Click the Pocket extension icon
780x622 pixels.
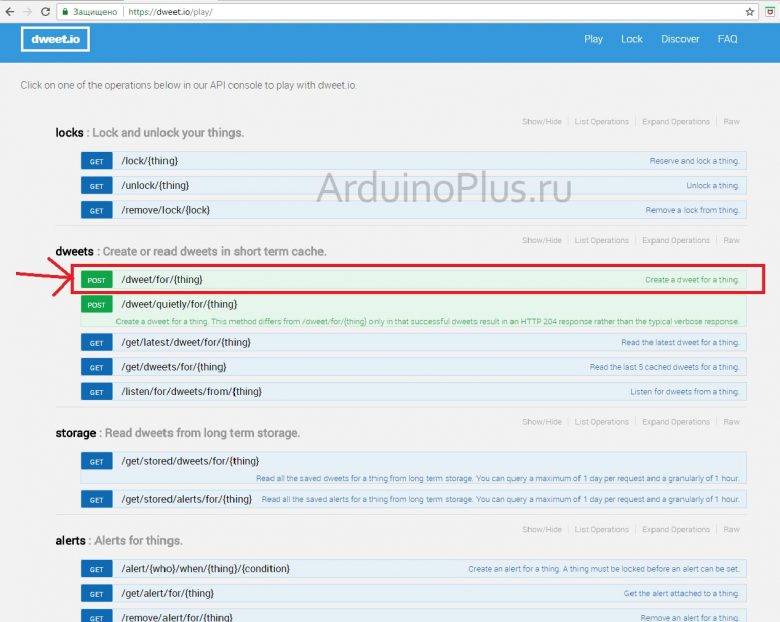pyautogui.click(x=770, y=12)
